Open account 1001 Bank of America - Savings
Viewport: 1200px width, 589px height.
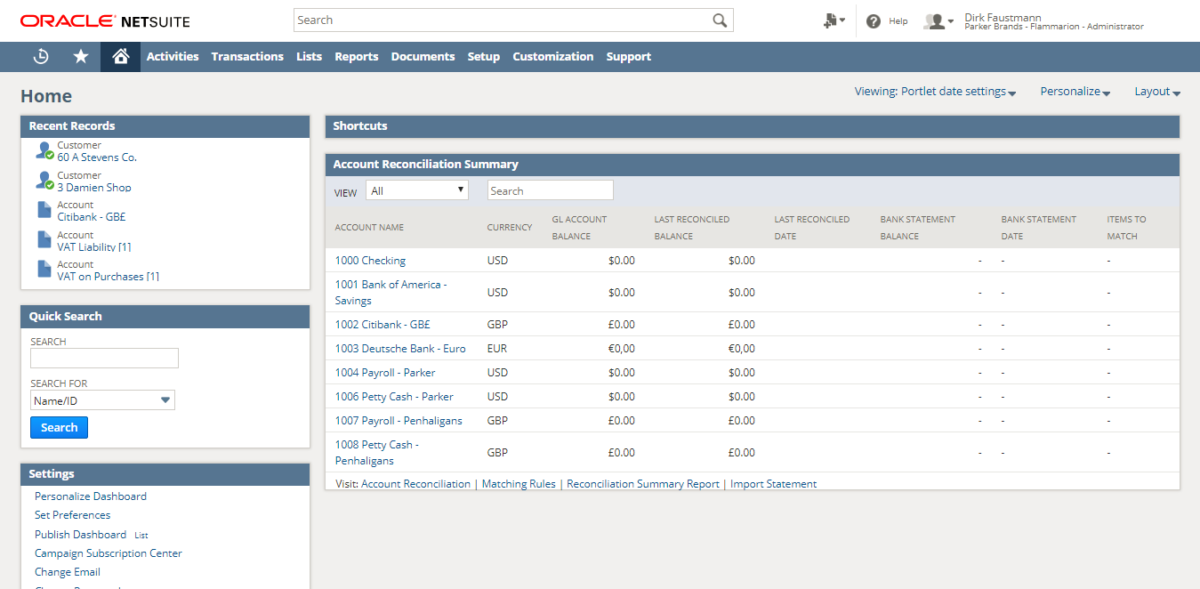point(391,292)
